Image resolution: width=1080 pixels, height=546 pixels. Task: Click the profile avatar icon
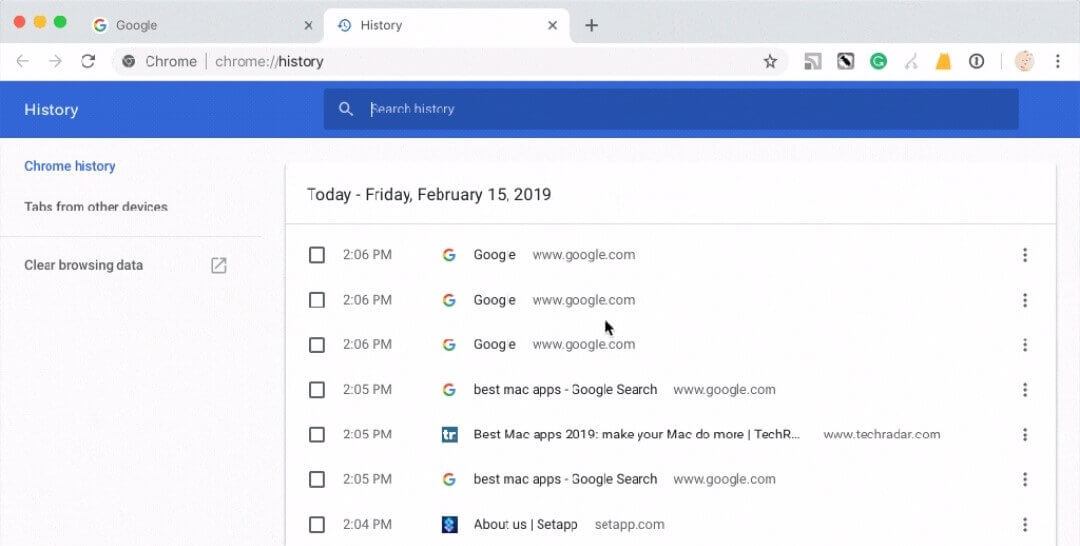(1024, 61)
